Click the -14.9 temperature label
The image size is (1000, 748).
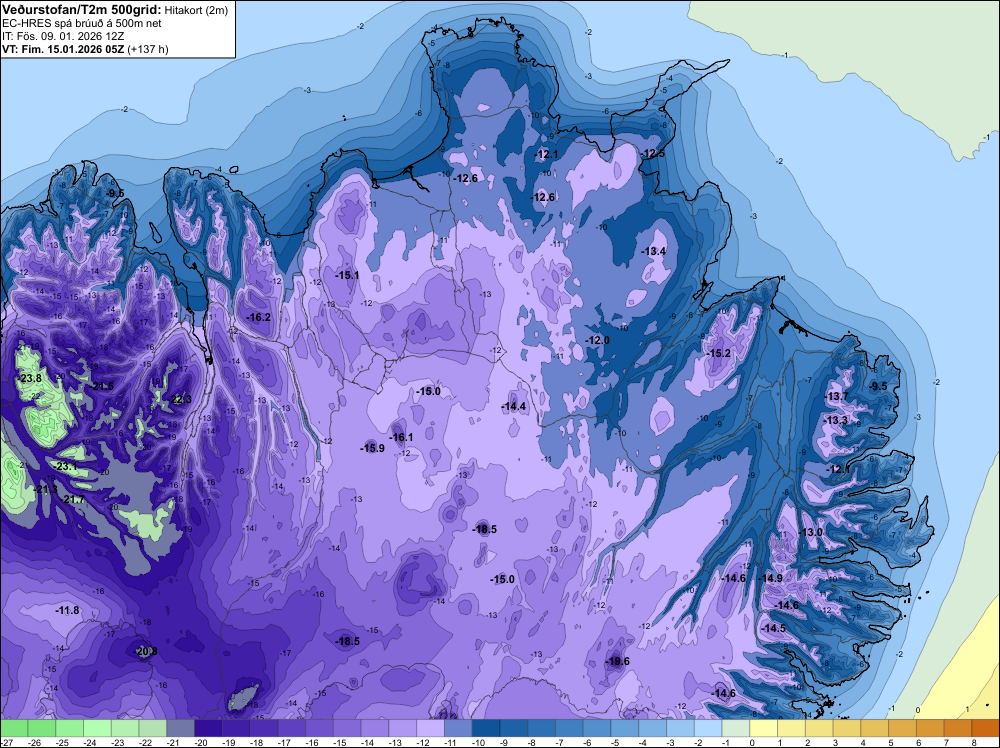[x=770, y=578]
